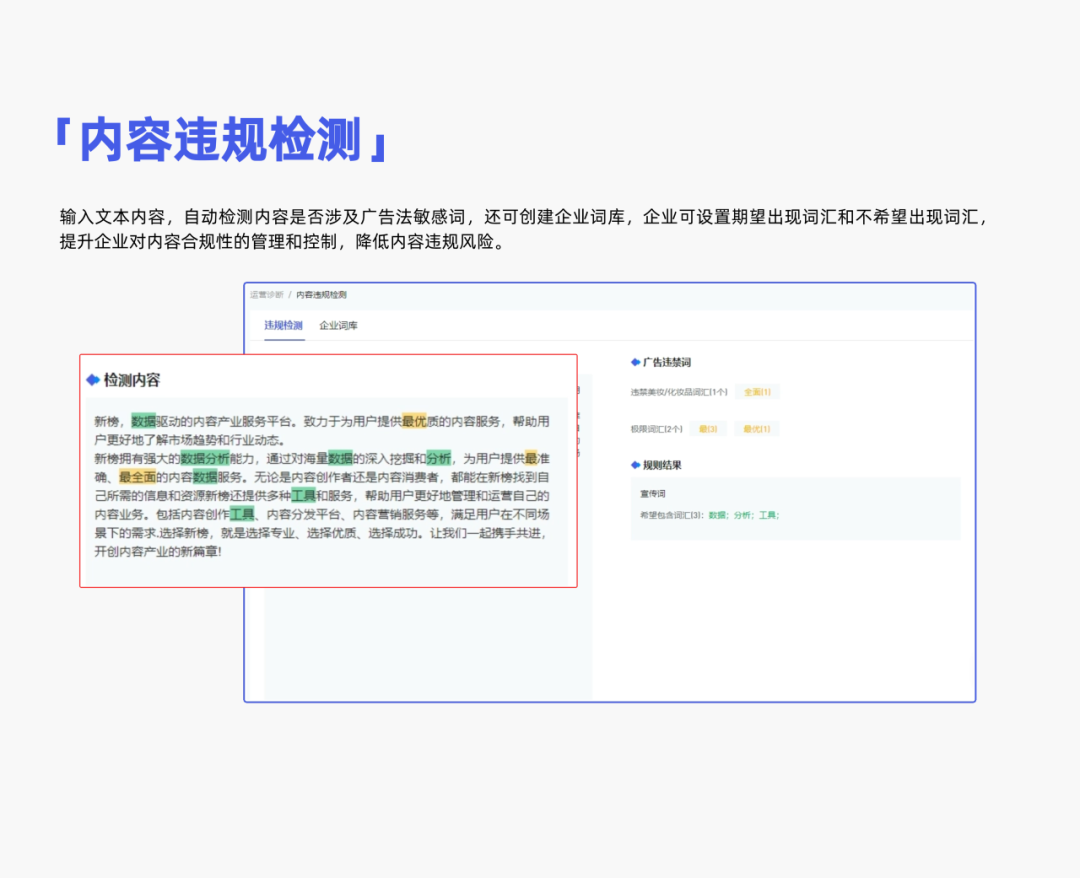Click green 分析 in 希望包含词汇 list
Screen dimensions: 1080x878
[742, 515]
